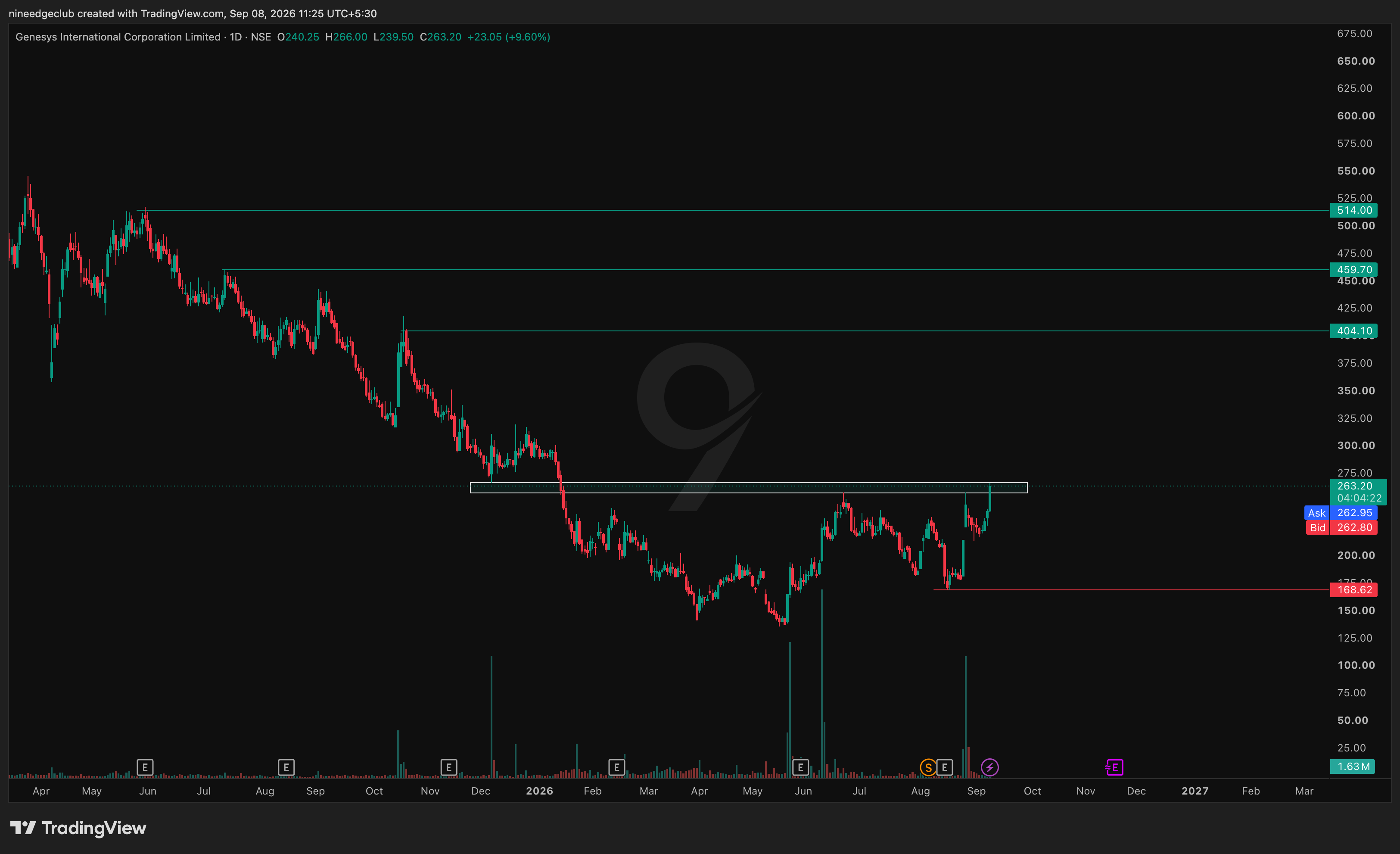1400x854 pixels.
Task: Click the Ask price 262.95
Action: tap(1354, 513)
